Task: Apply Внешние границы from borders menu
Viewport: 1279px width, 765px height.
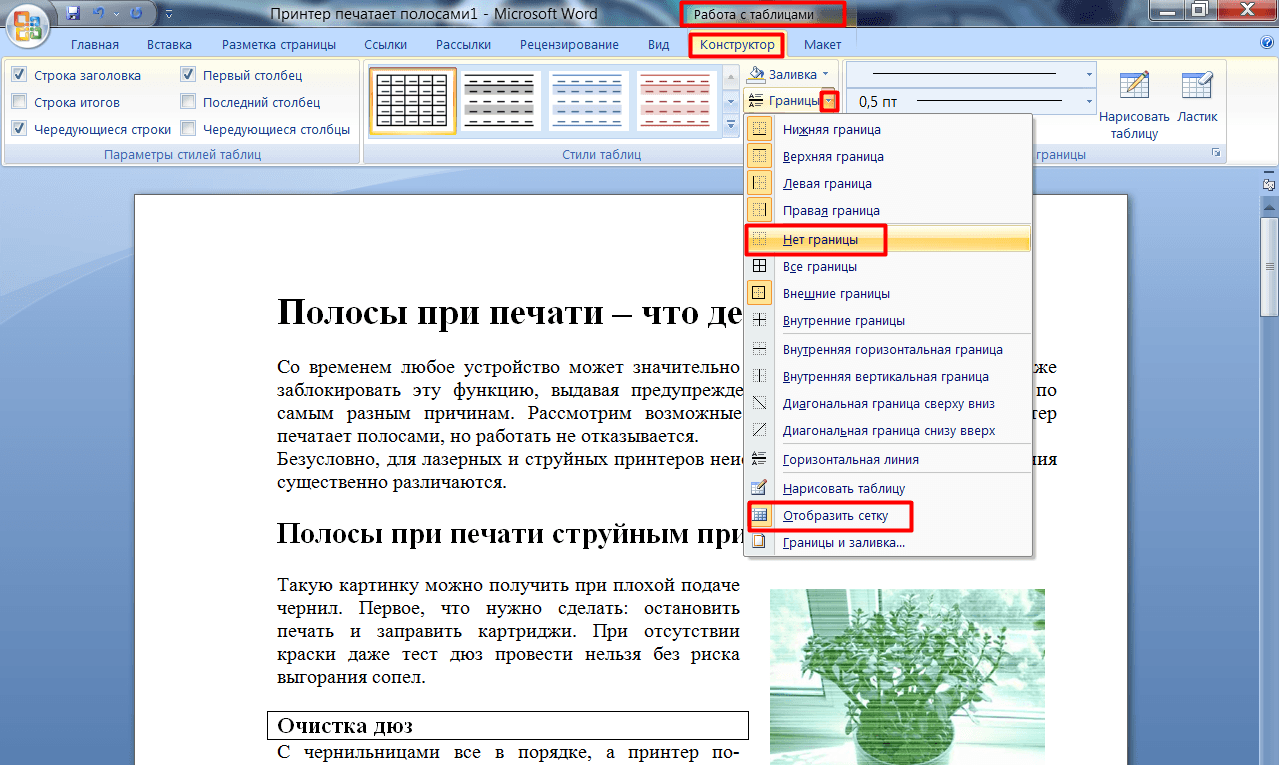Action: (889, 293)
